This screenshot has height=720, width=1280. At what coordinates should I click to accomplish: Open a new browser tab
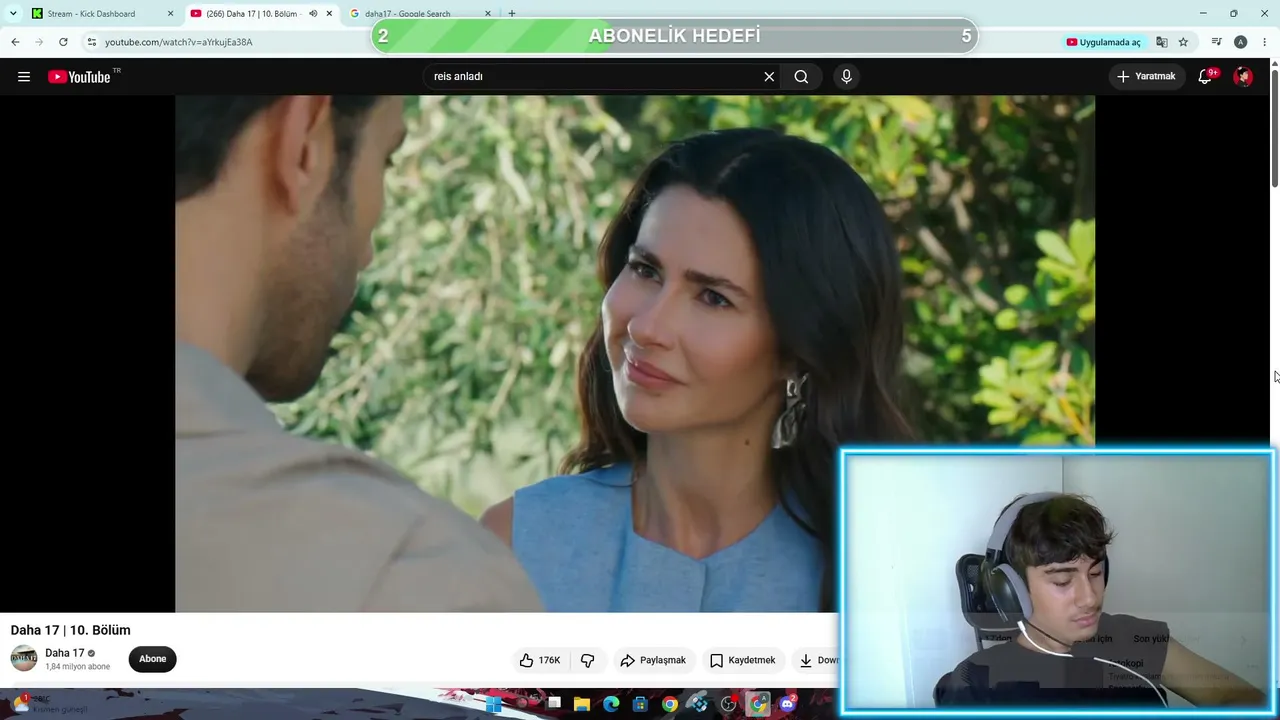tap(512, 14)
